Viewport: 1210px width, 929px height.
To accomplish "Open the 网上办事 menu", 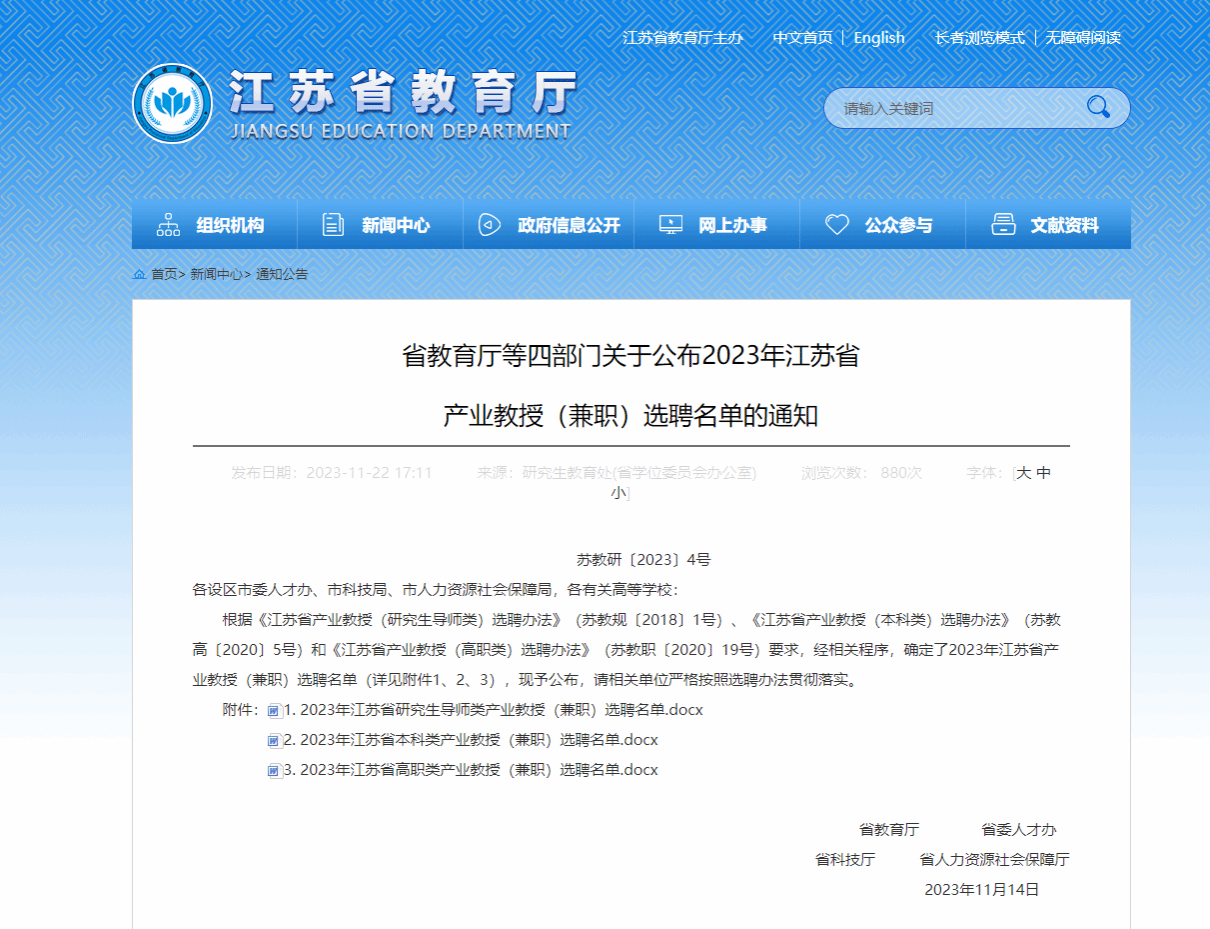I will pyautogui.click(x=732, y=226).
